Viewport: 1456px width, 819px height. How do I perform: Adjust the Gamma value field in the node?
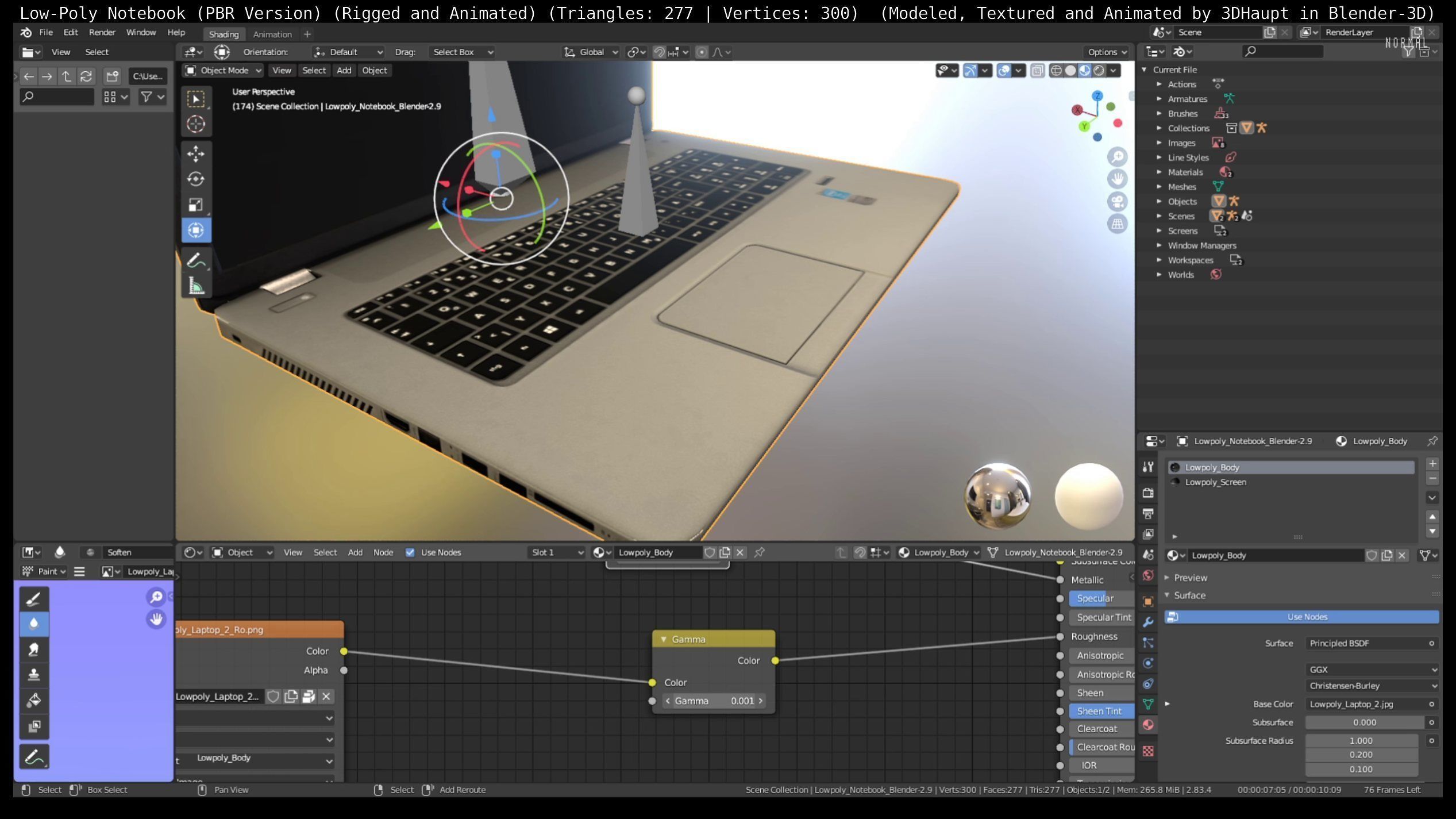pyautogui.click(x=713, y=701)
